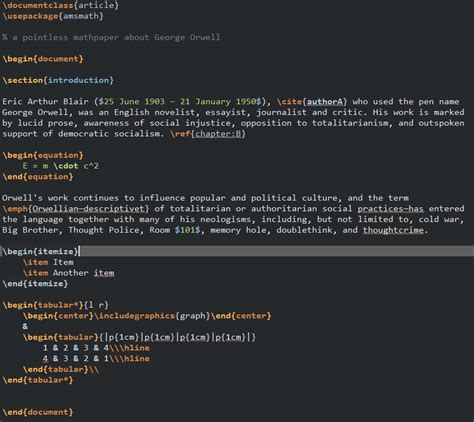This screenshot has height=422, width=474.
Task: Click the underlined text 'Orwellian-descriptivet'
Action: (x=89, y=209)
